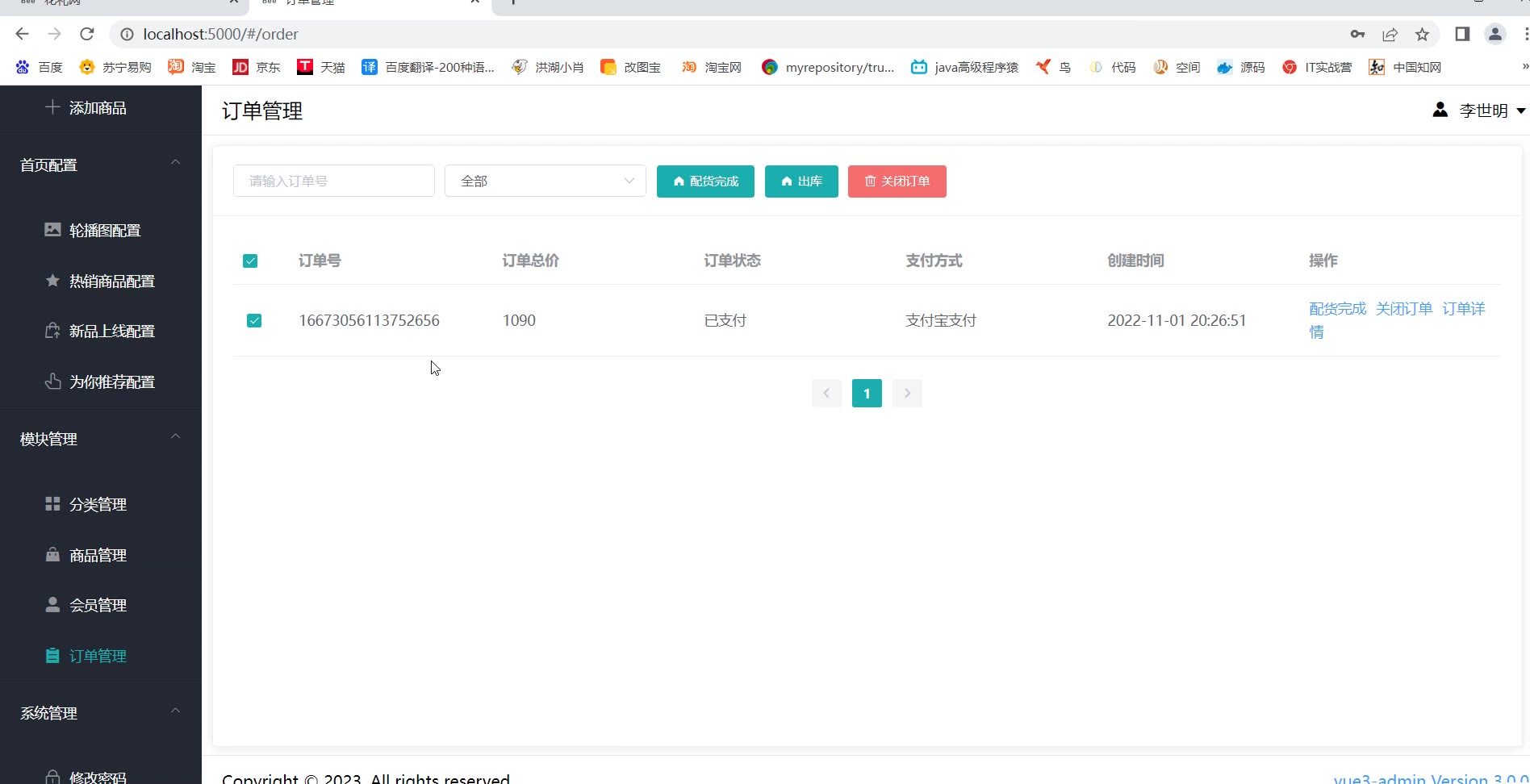Bookmark this page with the star icon

click(1422, 34)
